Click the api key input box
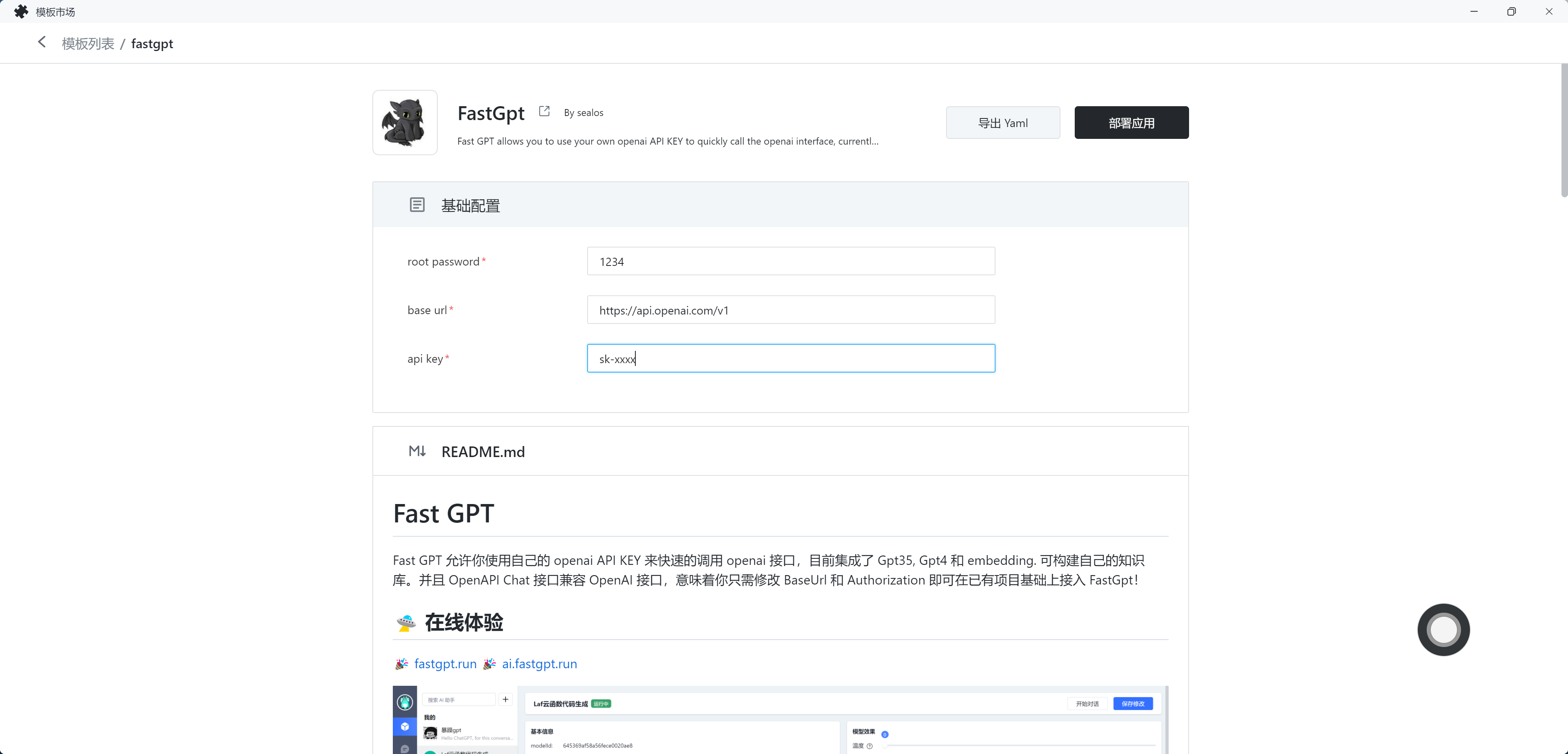The image size is (1568, 754). point(791,359)
